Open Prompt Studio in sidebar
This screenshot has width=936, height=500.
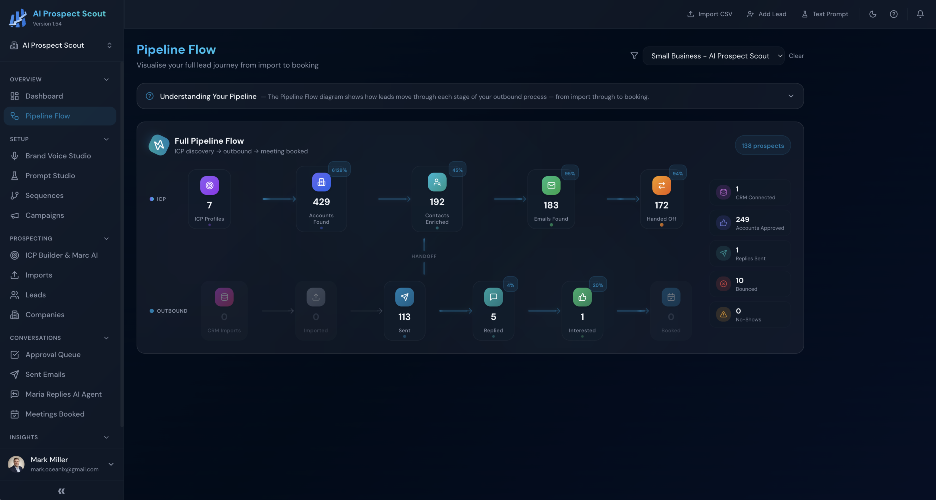point(60,175)
